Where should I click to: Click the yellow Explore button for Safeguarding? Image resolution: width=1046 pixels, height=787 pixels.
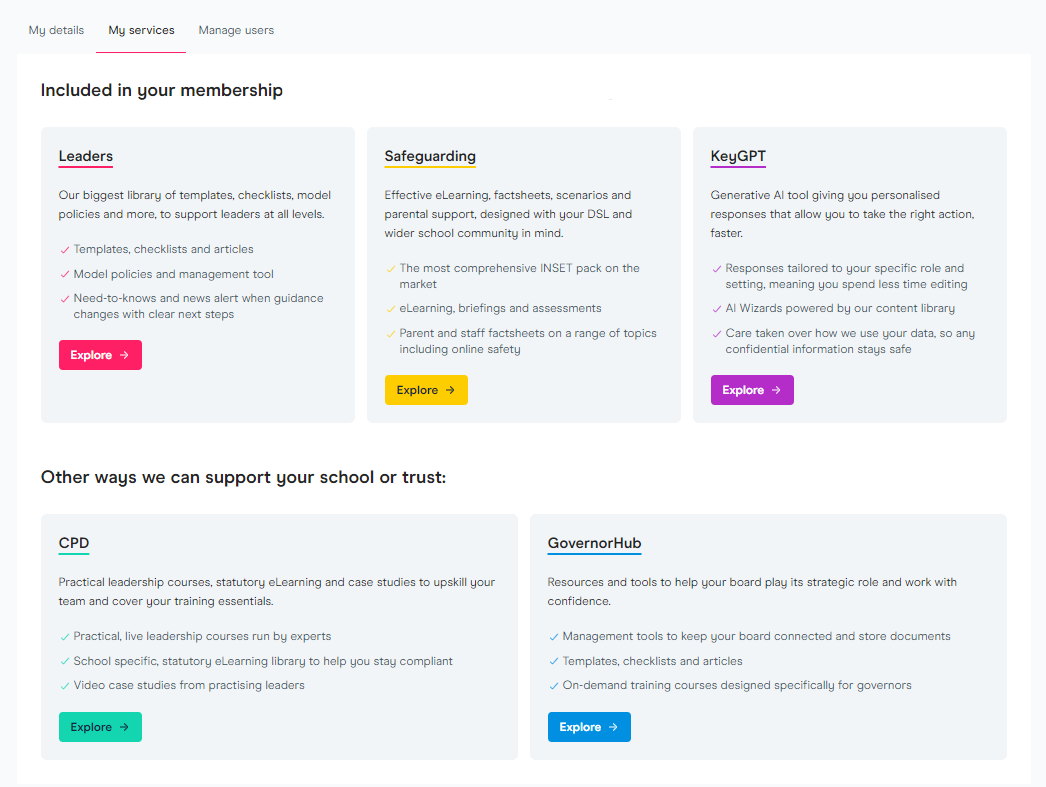point(426,390)
